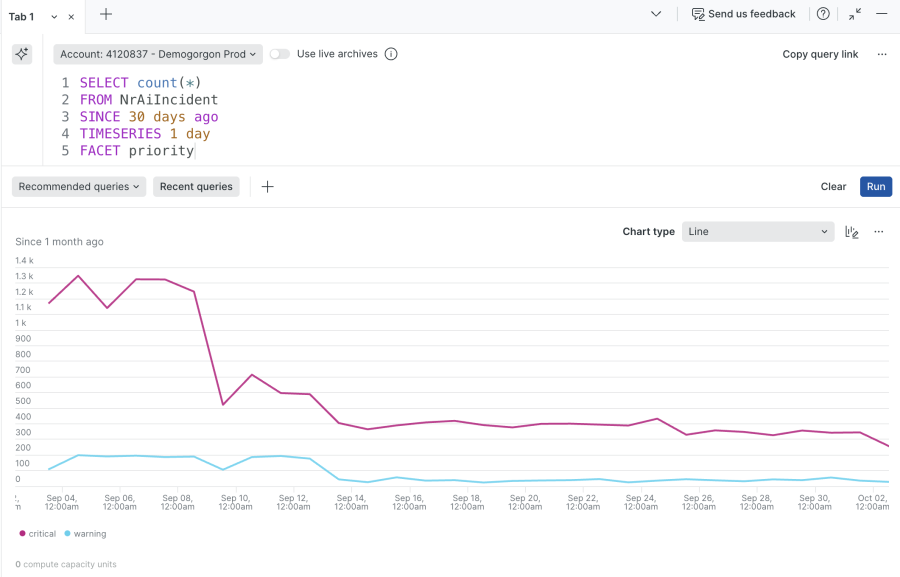The image size is (900, 577).
Task: Run the NRQL query
Action: [875, 186]
